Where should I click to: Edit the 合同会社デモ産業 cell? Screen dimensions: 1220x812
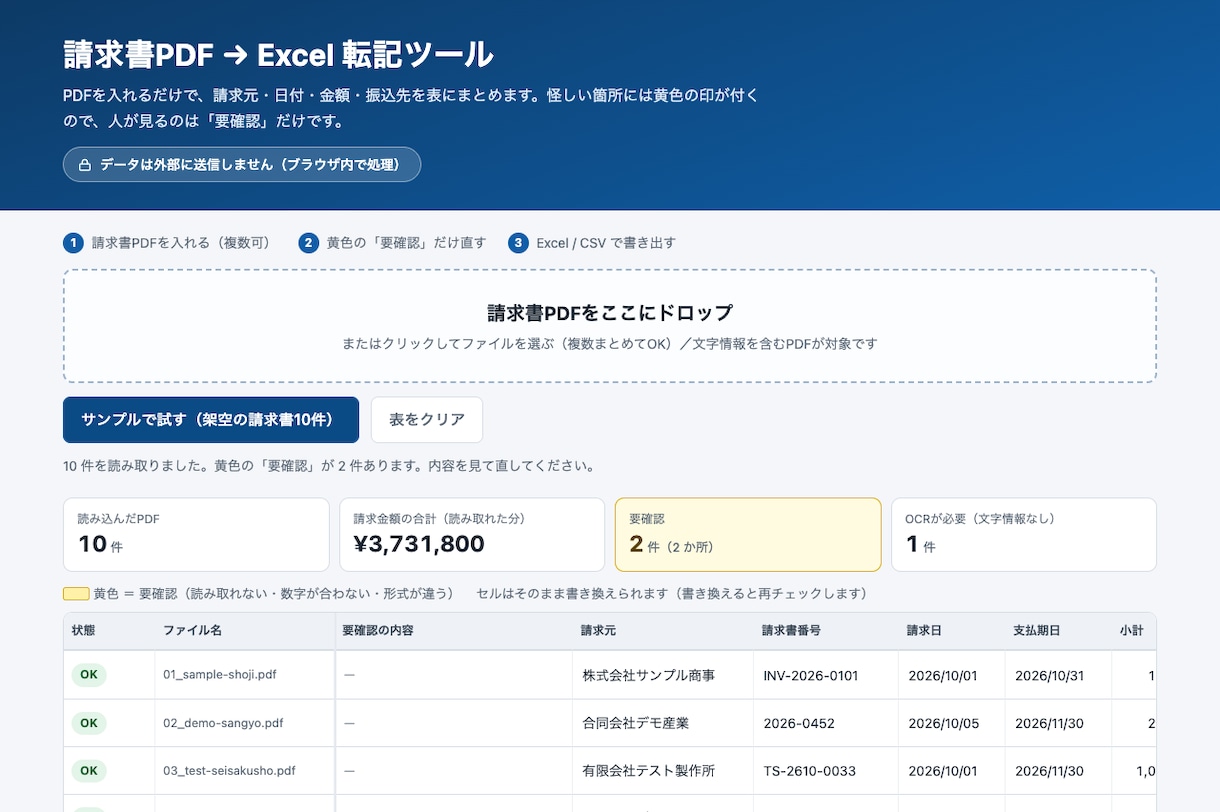[x=663, y=723]
